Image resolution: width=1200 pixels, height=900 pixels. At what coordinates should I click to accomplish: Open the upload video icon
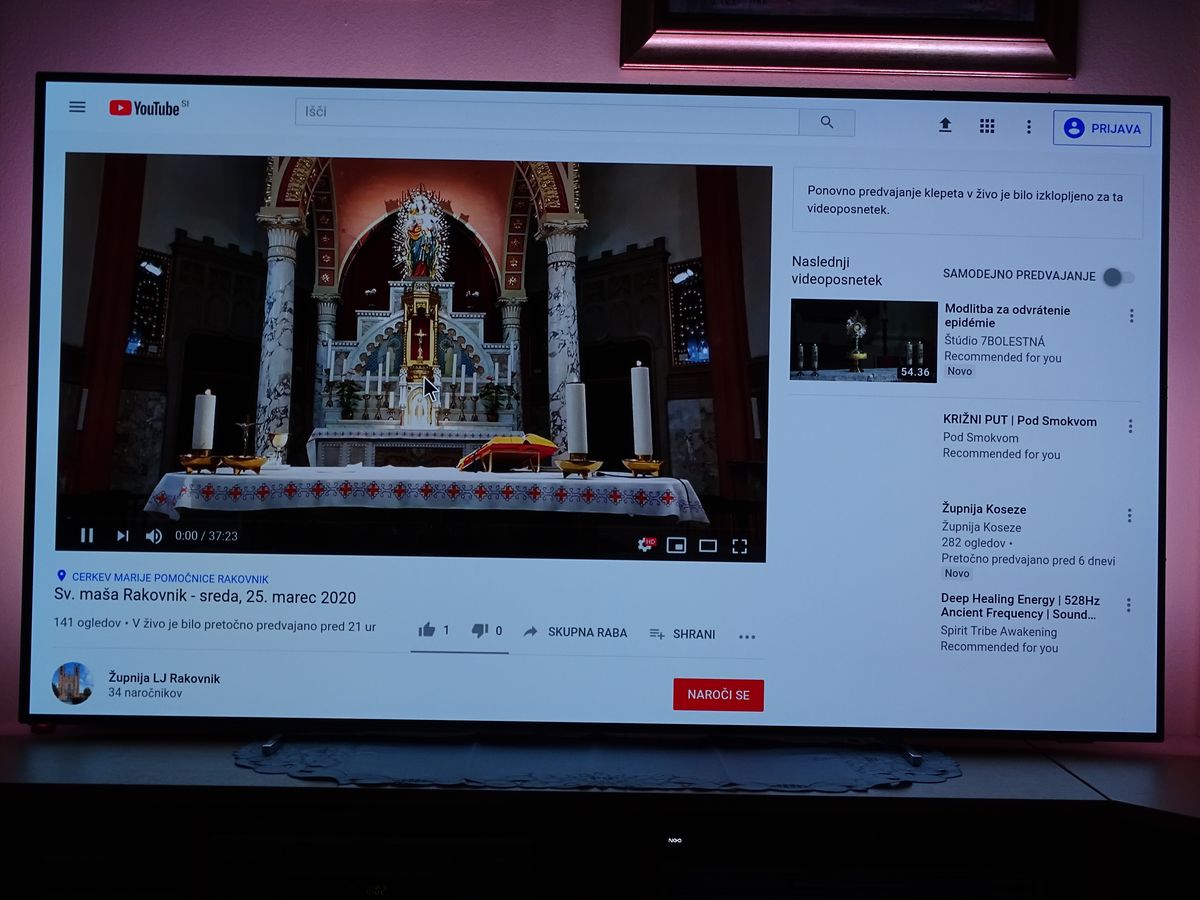(x=945, y=125)
